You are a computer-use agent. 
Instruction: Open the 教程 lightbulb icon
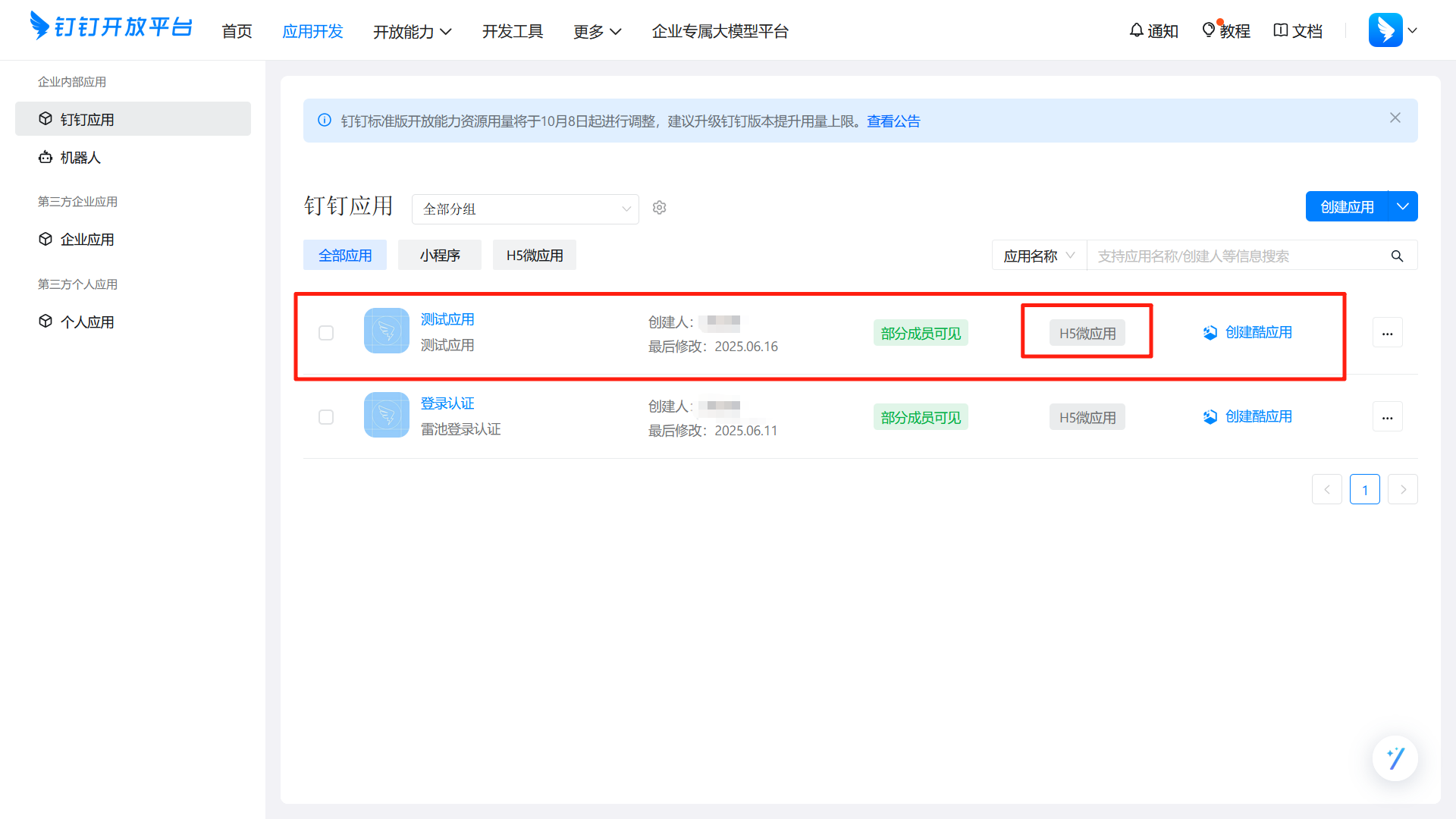click(1209, 30)
